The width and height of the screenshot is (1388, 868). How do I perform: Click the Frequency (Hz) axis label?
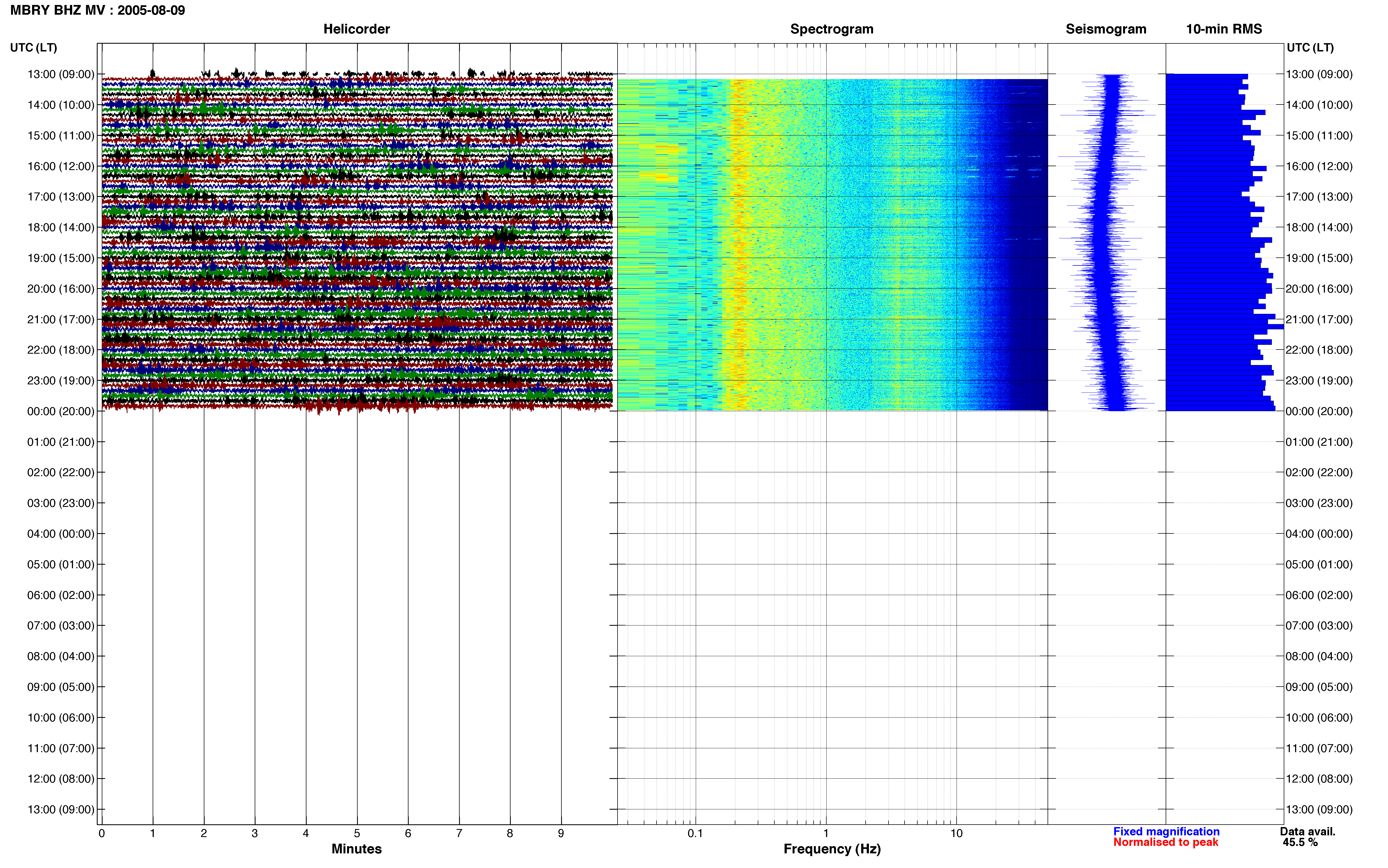832,848
